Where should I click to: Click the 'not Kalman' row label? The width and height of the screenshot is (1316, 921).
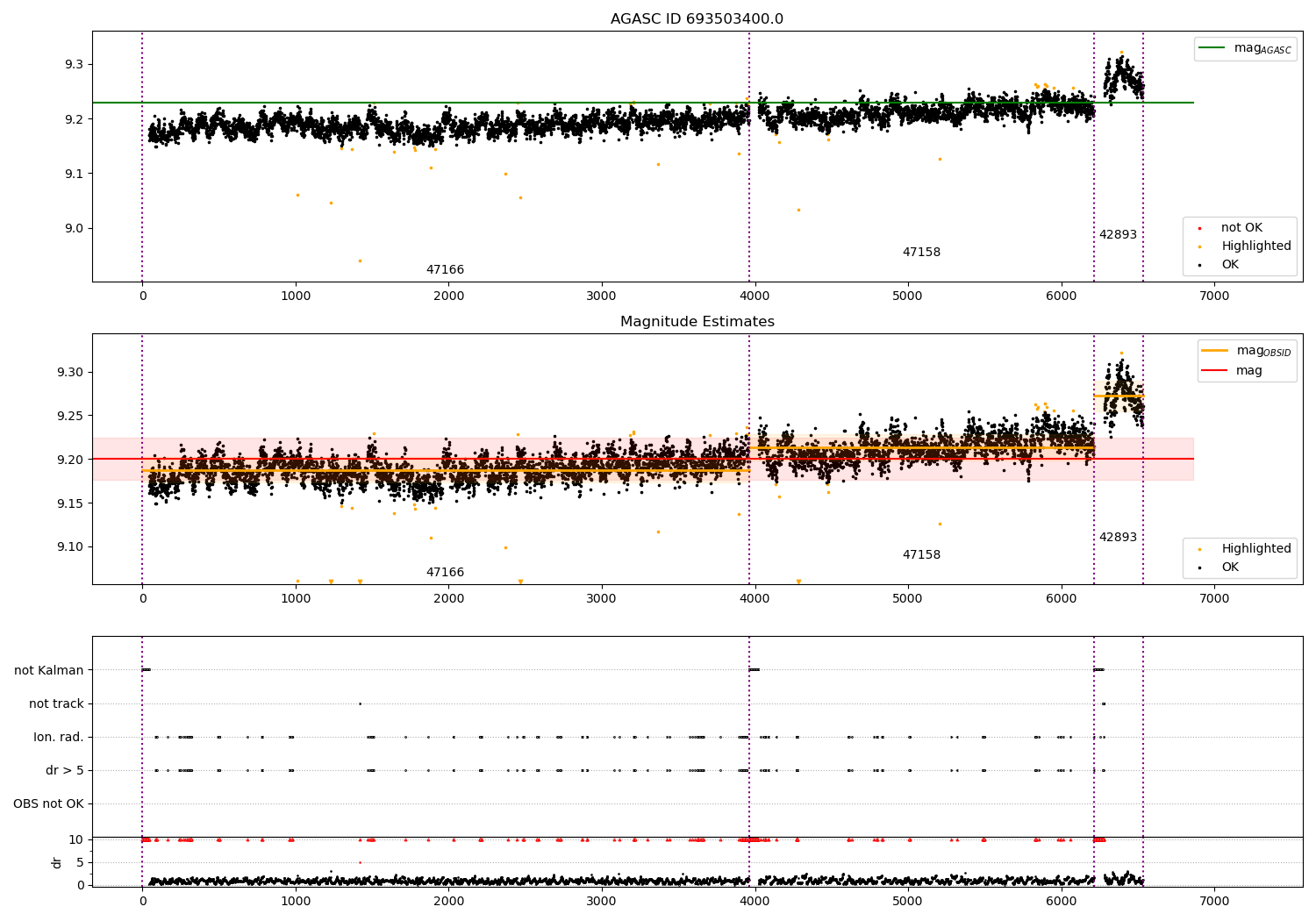[x=49, y=670]
